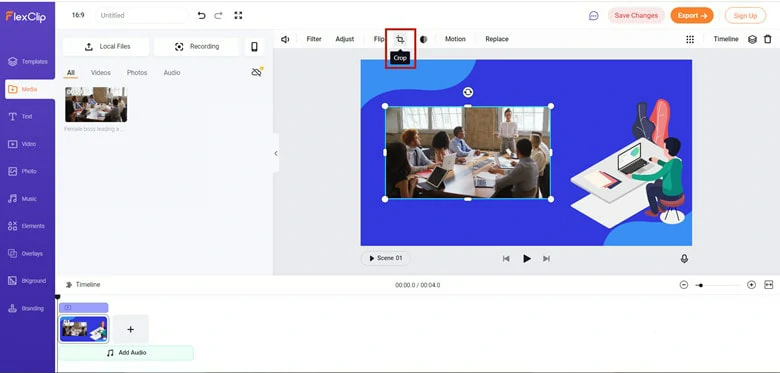
Task: Zoom out the timeline with minus icon
Action: click(x=684, y=285)
